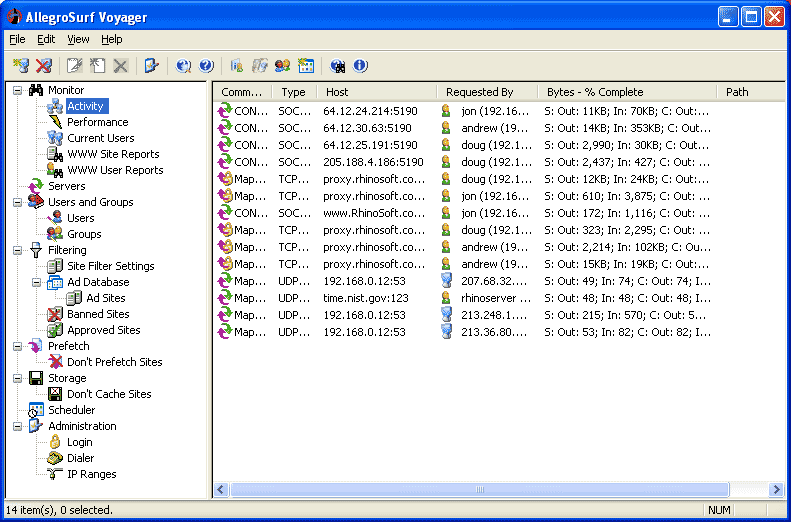The image size is (791, 522).
Task: Click the padlock icon beside Login
Action: pyautogui.click(x=55, y=442)
